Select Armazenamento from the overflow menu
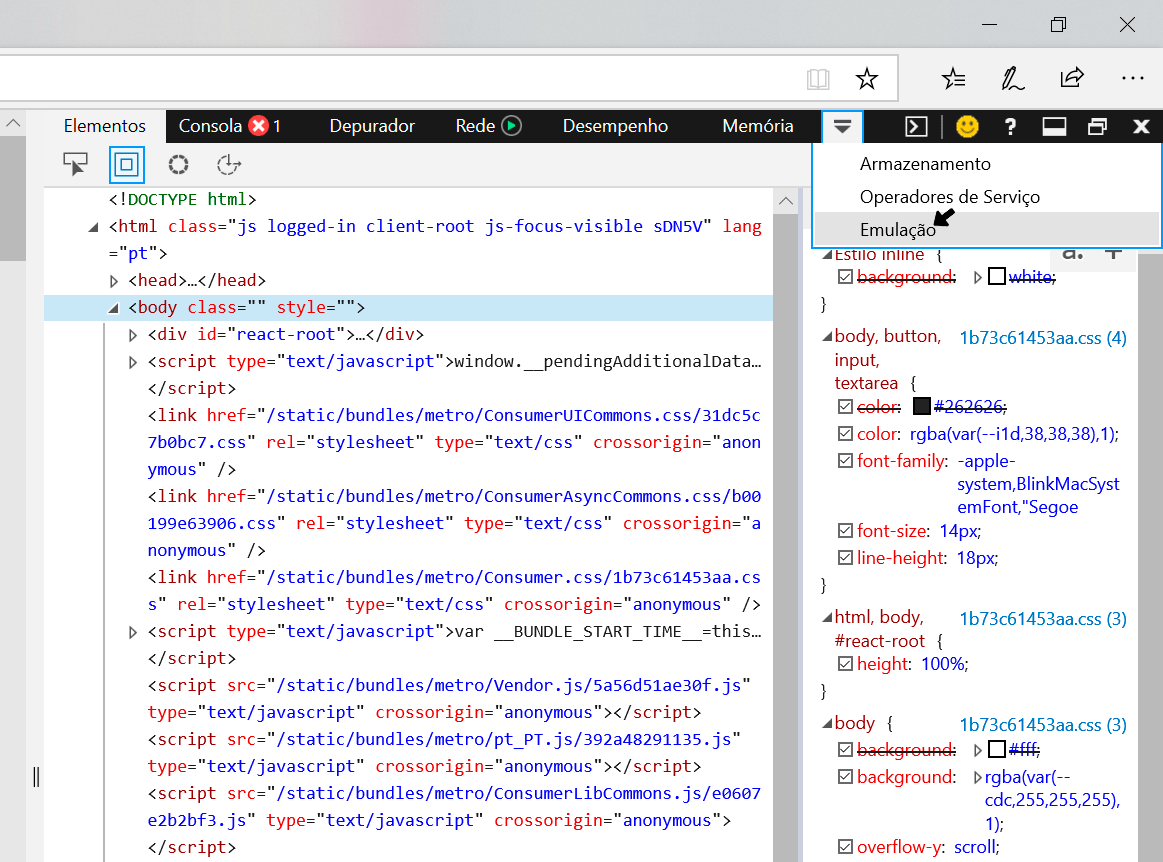Viewport: 1163px width, 862px height. point(986,164)
